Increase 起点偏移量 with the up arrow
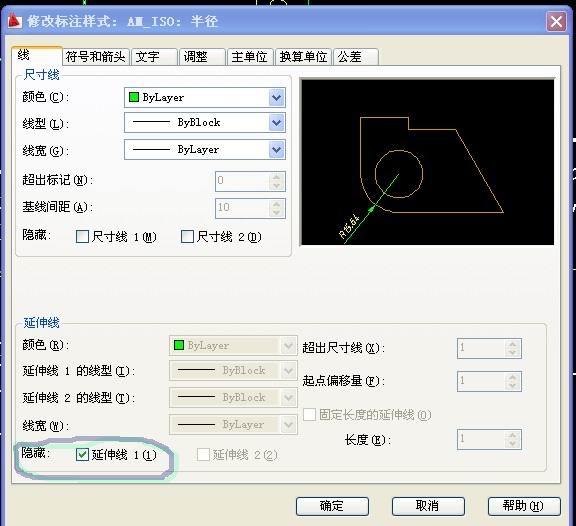The image size is (576, 526). [512, 377]
